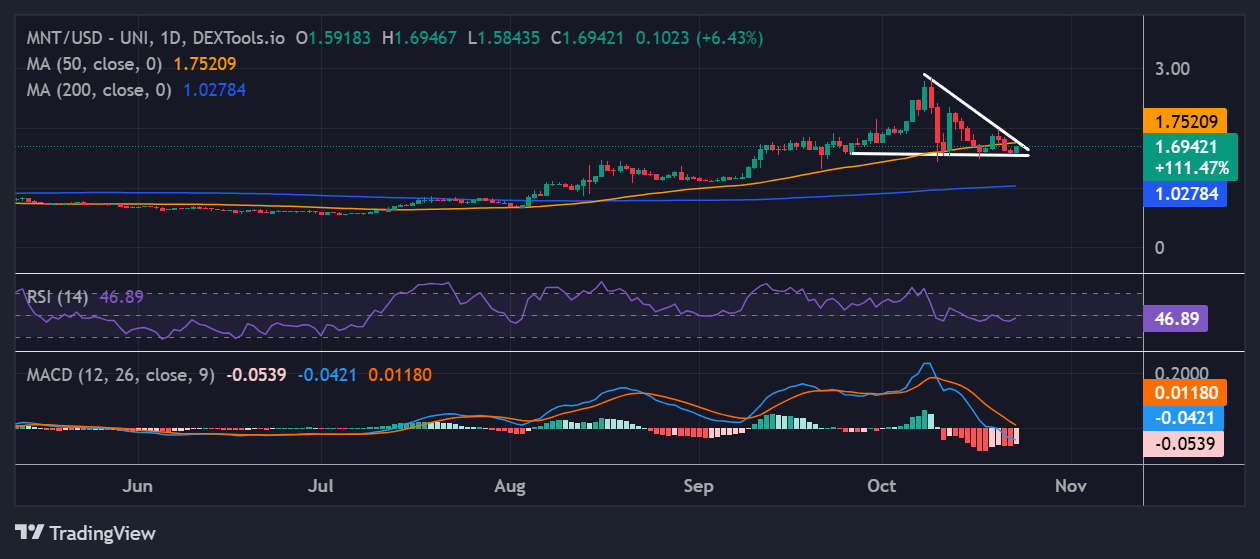Click the 0.2000 MACD axis label
The width and height of the screenshot is (1260, 559).
point(1181,372)
